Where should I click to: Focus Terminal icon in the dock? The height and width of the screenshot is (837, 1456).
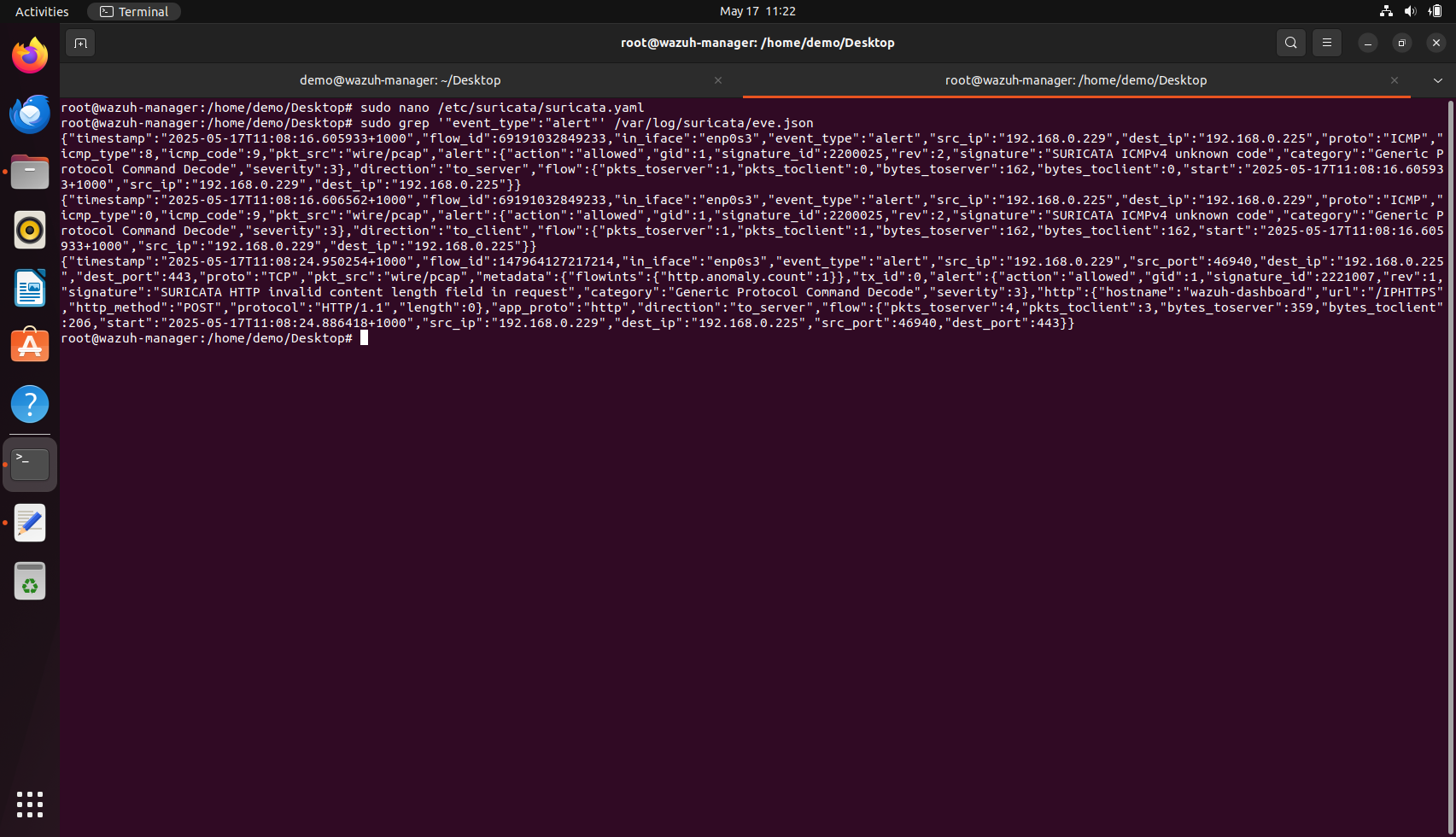[x=30, y=465]
